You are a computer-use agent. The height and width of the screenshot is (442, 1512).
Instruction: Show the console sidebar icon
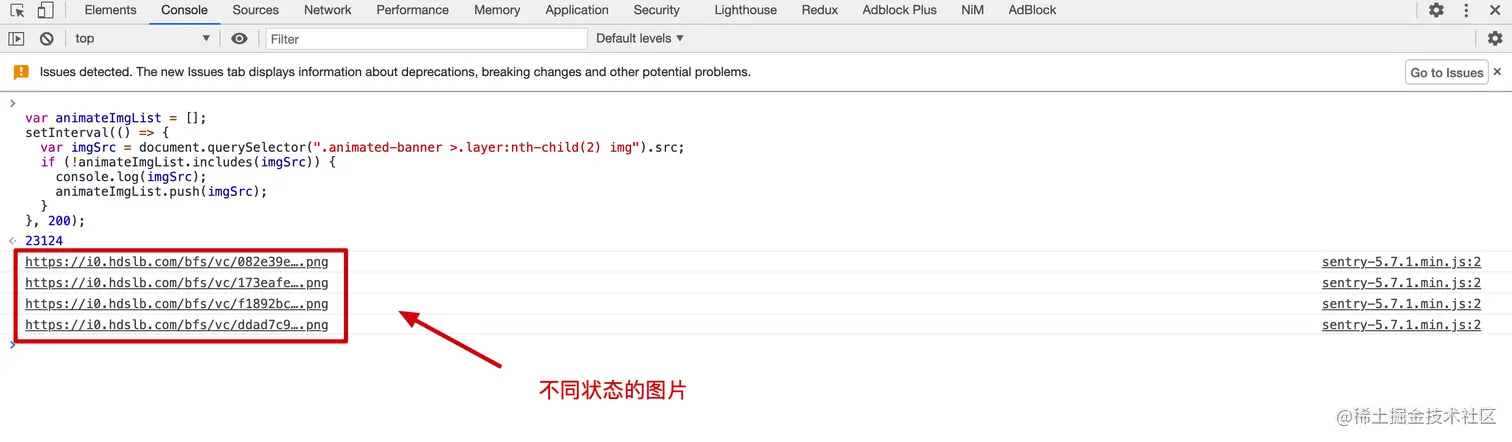coord(16,38)
